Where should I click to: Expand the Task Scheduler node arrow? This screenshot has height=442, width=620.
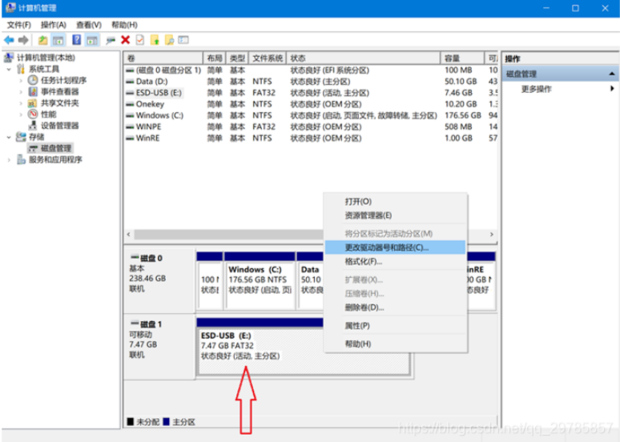click(21, 80)
